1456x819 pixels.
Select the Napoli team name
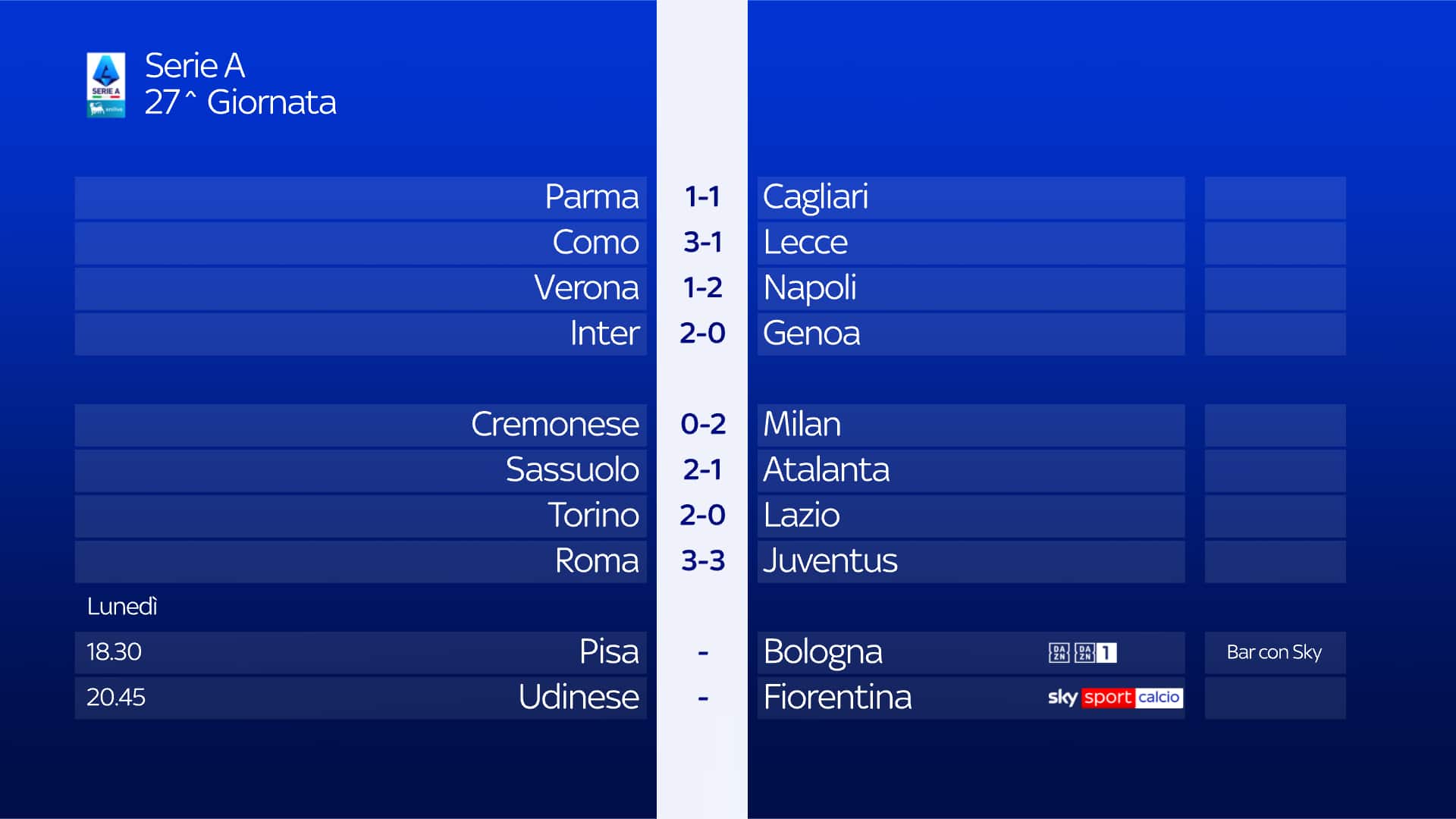click(809, 288)
